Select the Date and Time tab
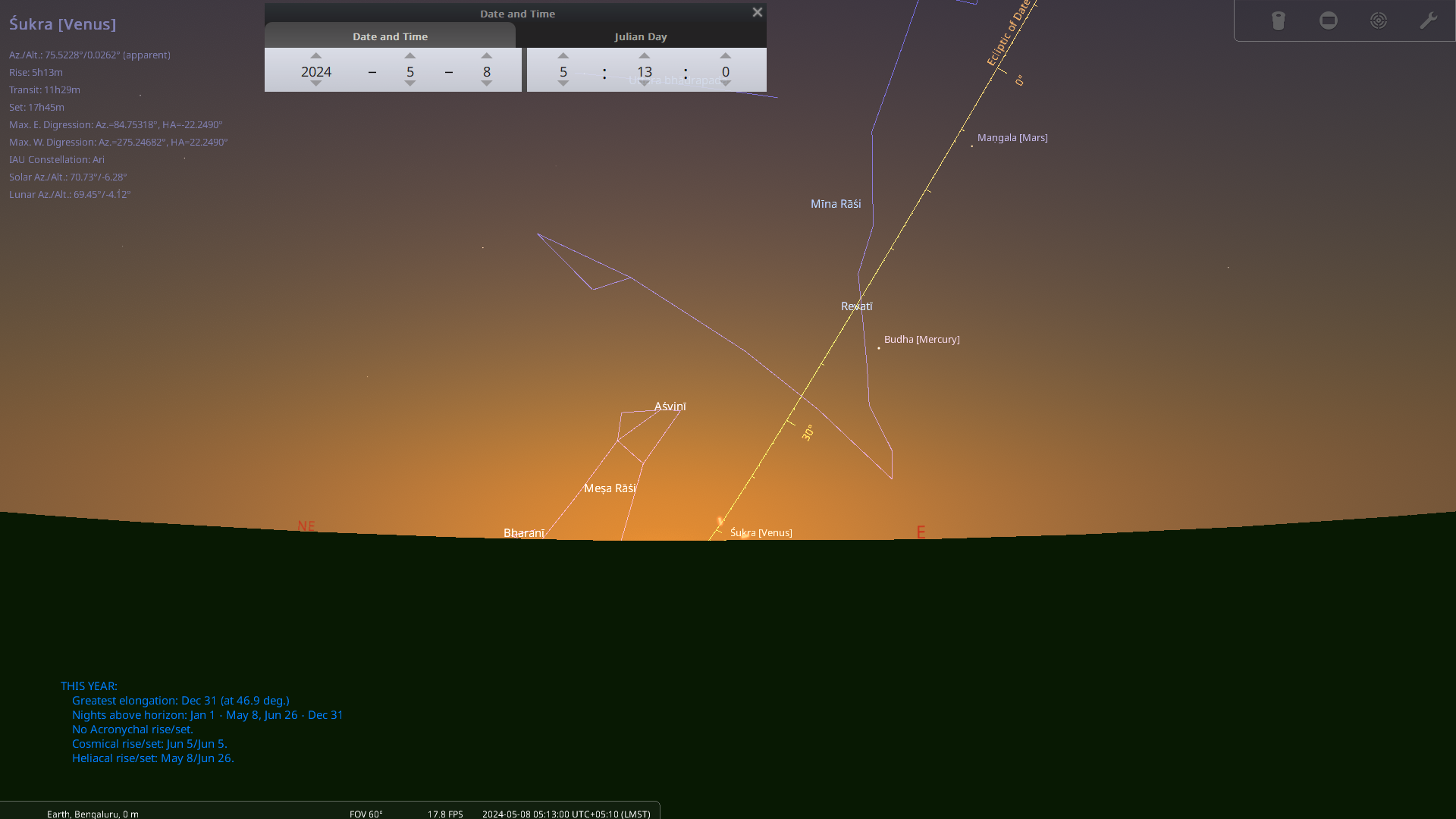Viewport: 1456px width, 819px height. (390, 36)
